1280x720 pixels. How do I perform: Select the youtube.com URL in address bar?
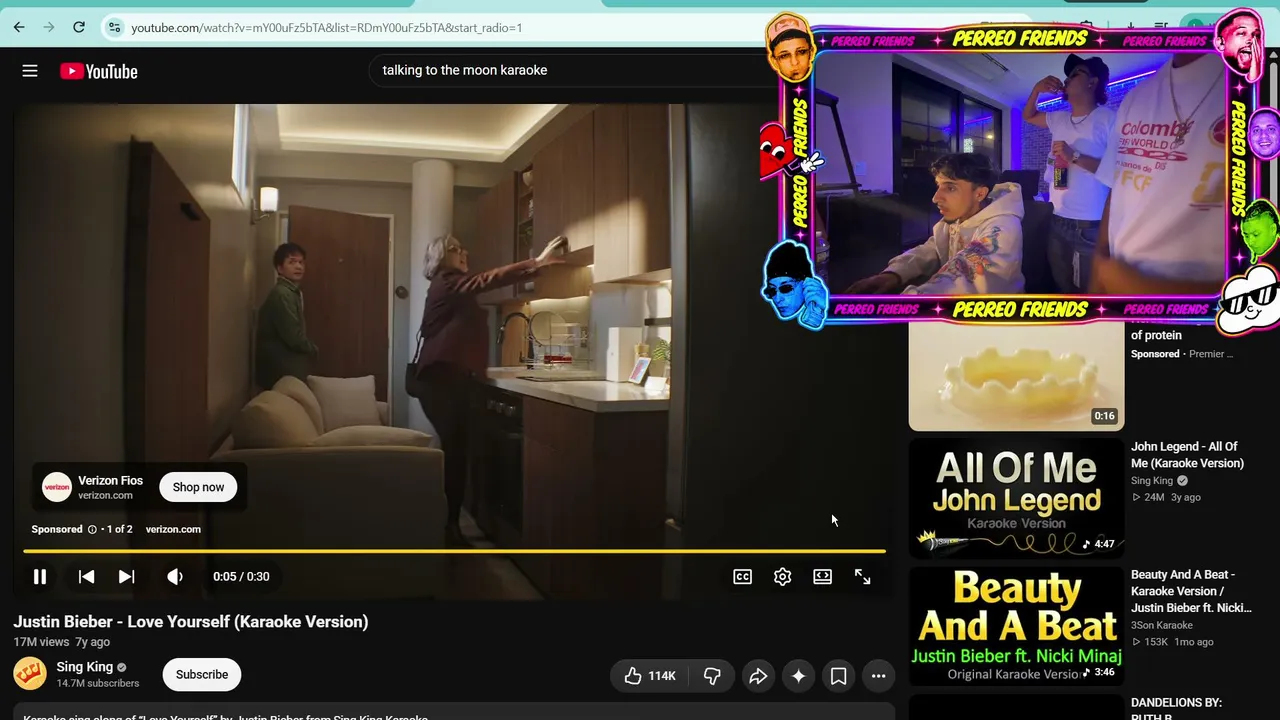(327, 28)
